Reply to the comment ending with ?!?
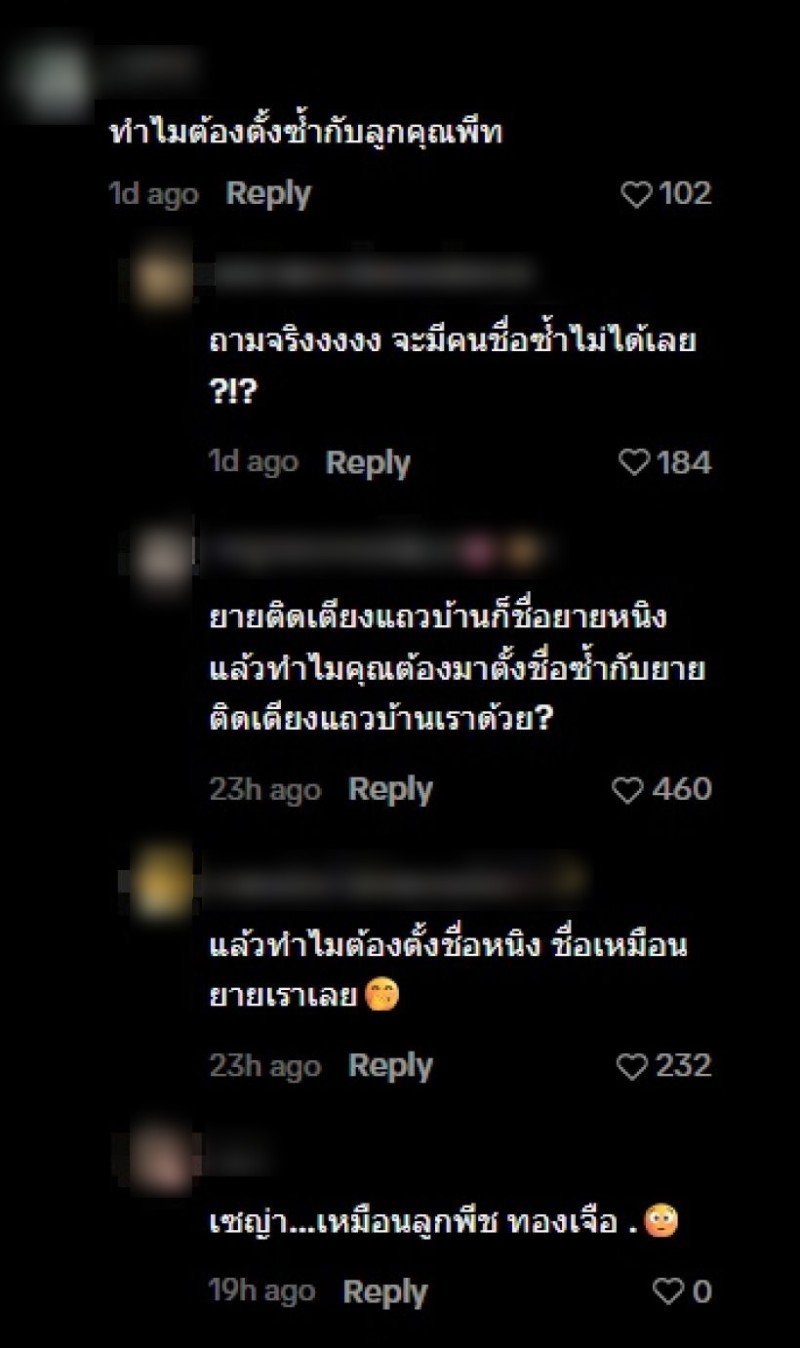 click(368, 463)
